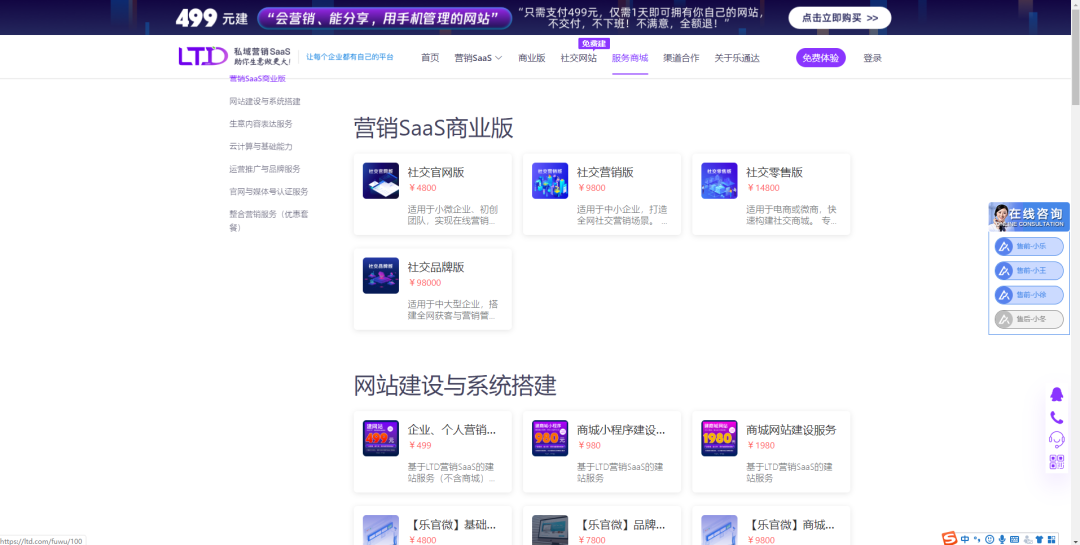Screen dimensions: 1080x545
Task: Select 官网与媒体号认证服务 in the left sidebar
Action: (269, 192)
